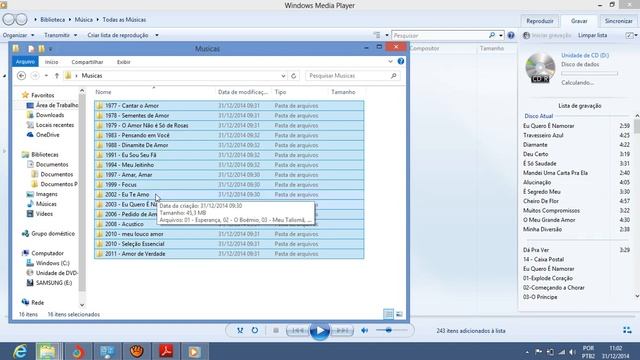The height and width of the screenshot is (360, 640).
Task: Click the Next track button
Action: click(342, 331)
